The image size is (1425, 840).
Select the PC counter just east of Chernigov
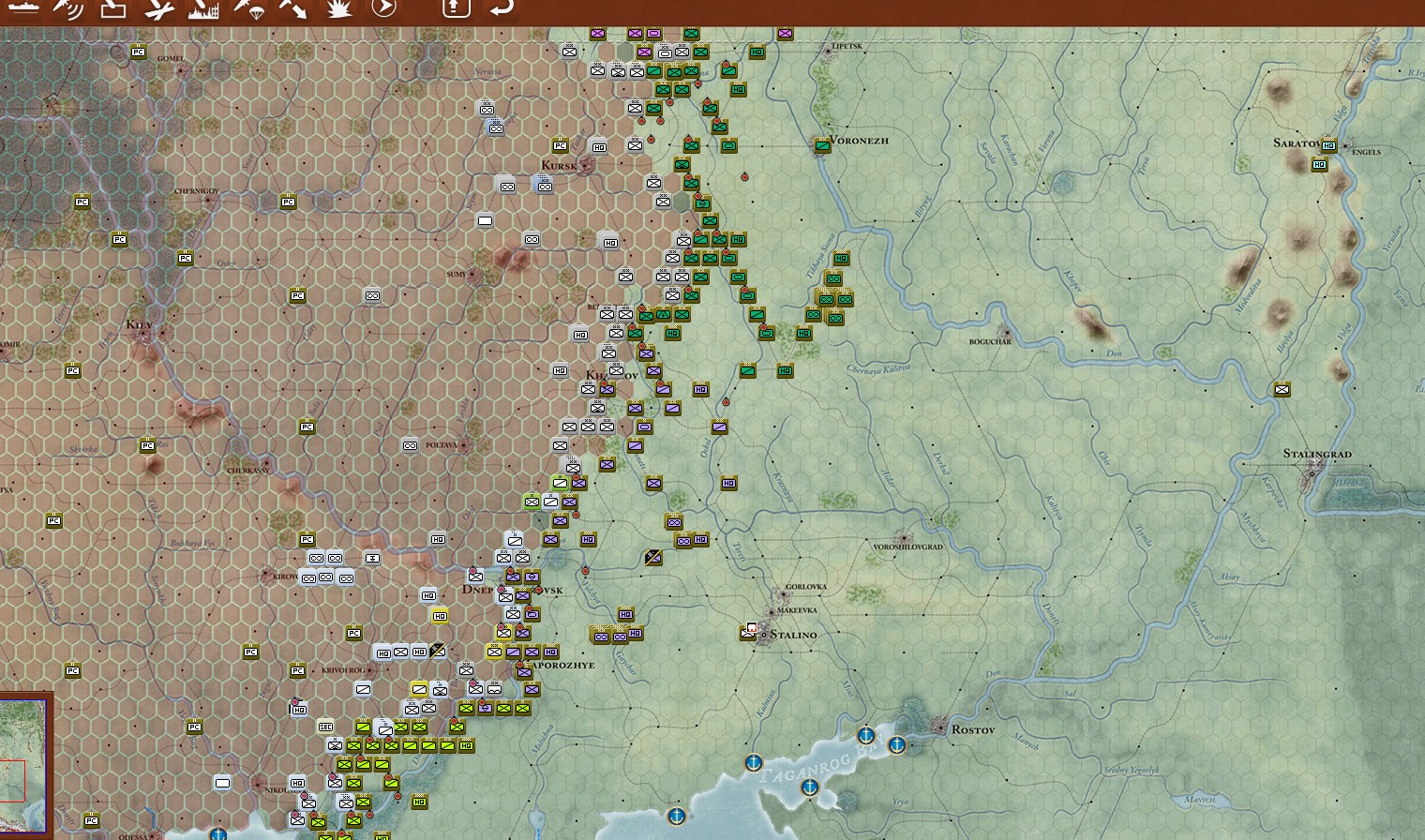(x=289, y=202)
